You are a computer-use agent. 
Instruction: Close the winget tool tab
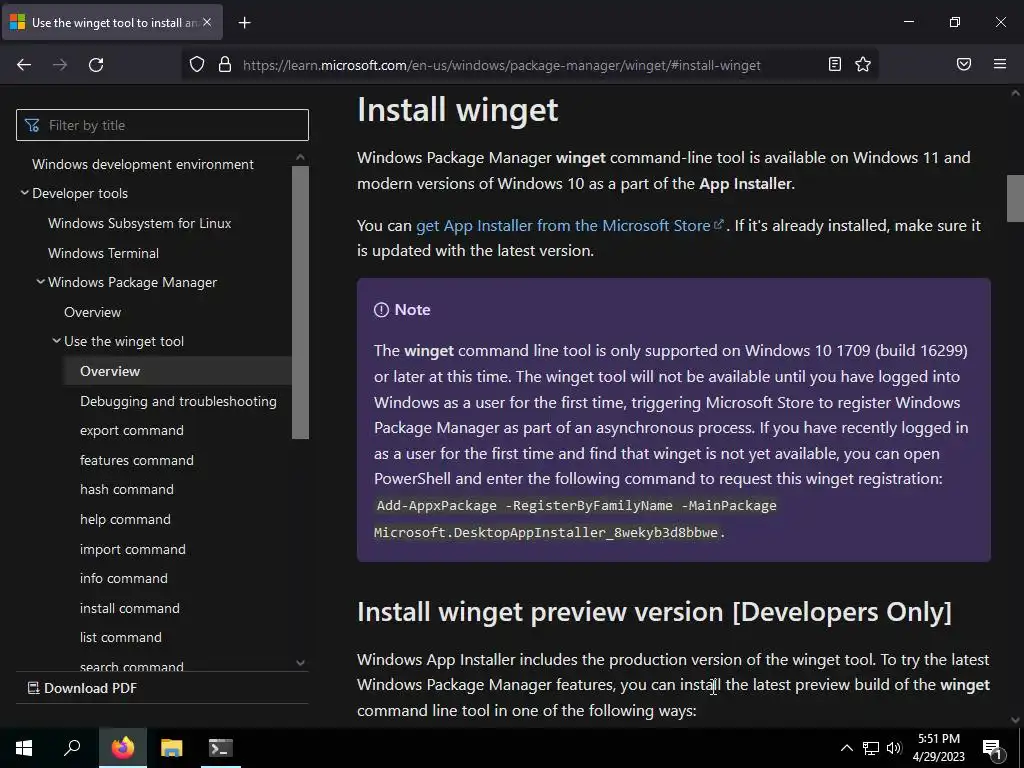[x=207, y=22]
